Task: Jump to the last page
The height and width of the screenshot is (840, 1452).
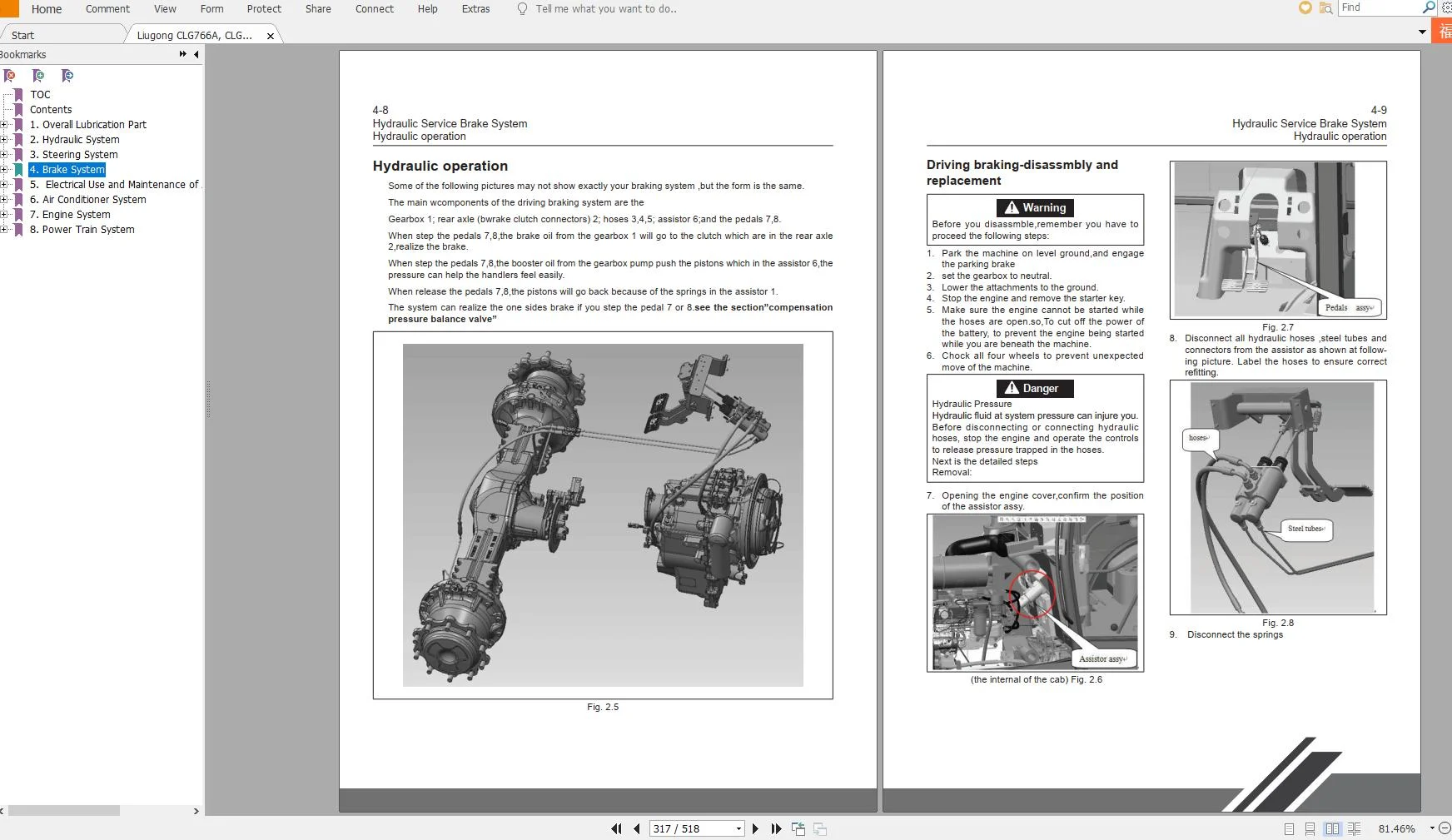Action: [776, 828]
